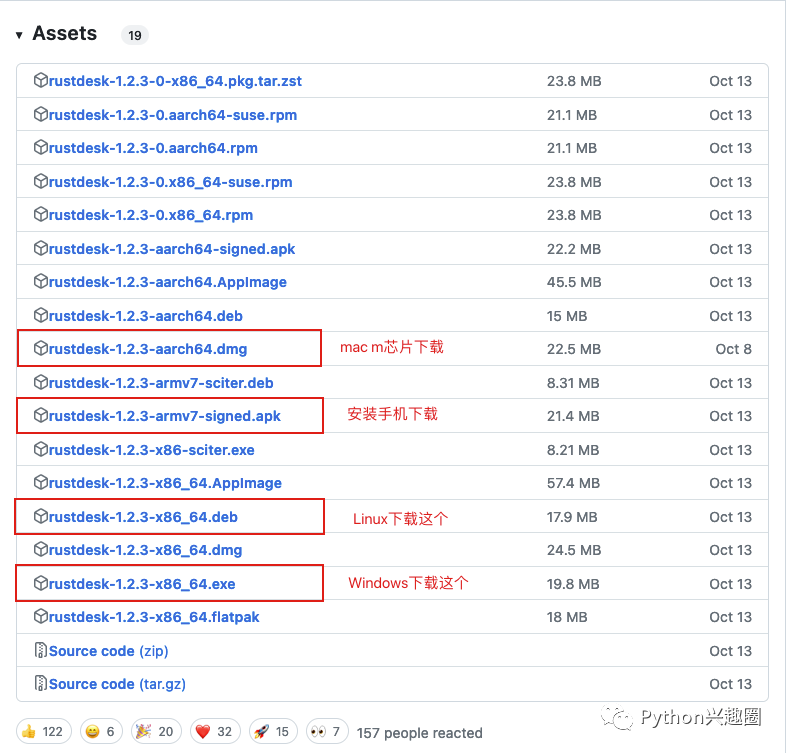Download rustdesk-1.2.3-x86_64.deb for Linux
This screenshot has width=787, height=753.
point(143,517)
